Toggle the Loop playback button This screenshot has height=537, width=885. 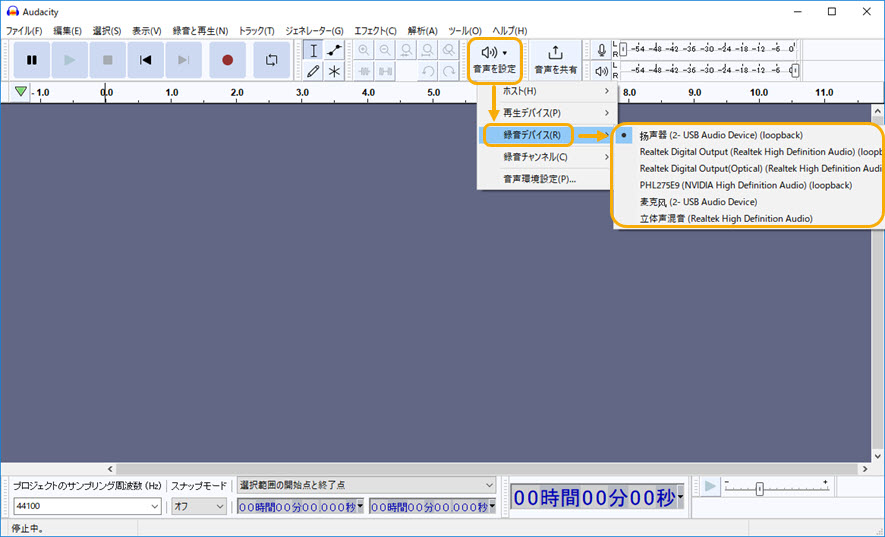click(271, 60)
